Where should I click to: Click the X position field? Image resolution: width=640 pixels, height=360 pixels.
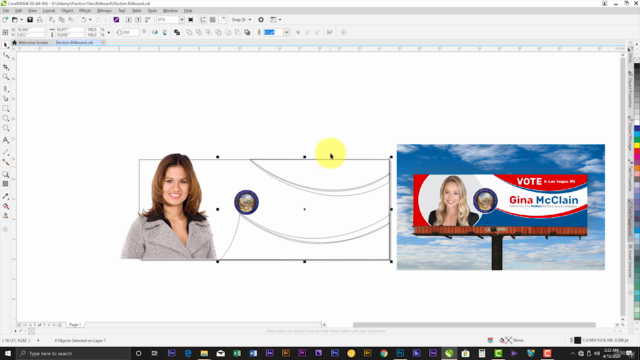[30, 29]
